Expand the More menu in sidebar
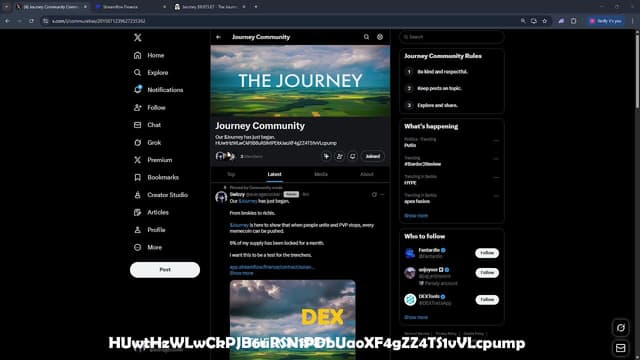 148,247
